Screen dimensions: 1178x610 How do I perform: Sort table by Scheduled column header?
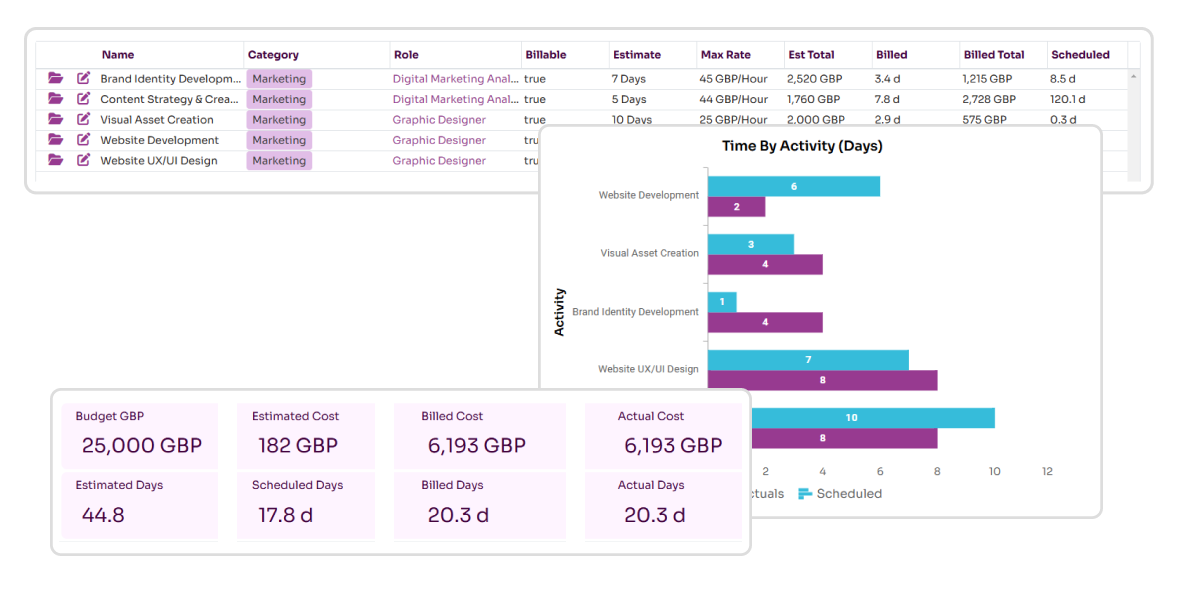point(1080,55)
